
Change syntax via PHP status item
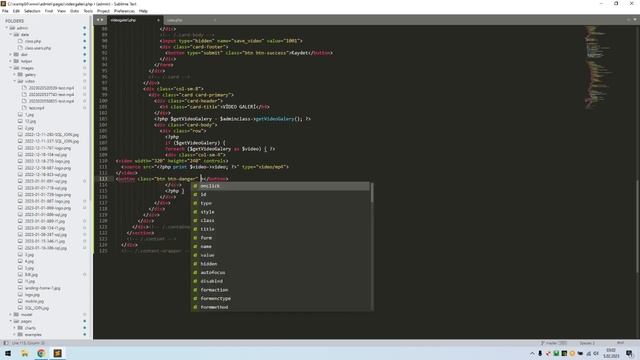620,343
